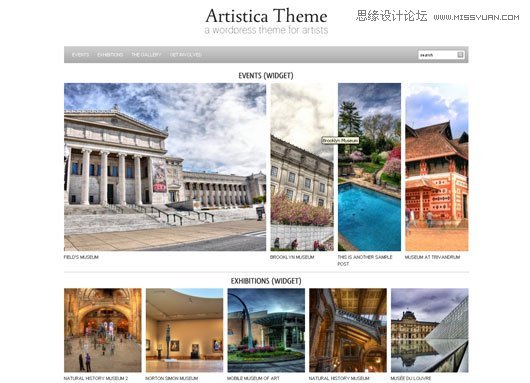Viewport: 530px width, 383px height.
Task: Click the Mobile Museum of Art caption
Action: (x=253, y=378)
